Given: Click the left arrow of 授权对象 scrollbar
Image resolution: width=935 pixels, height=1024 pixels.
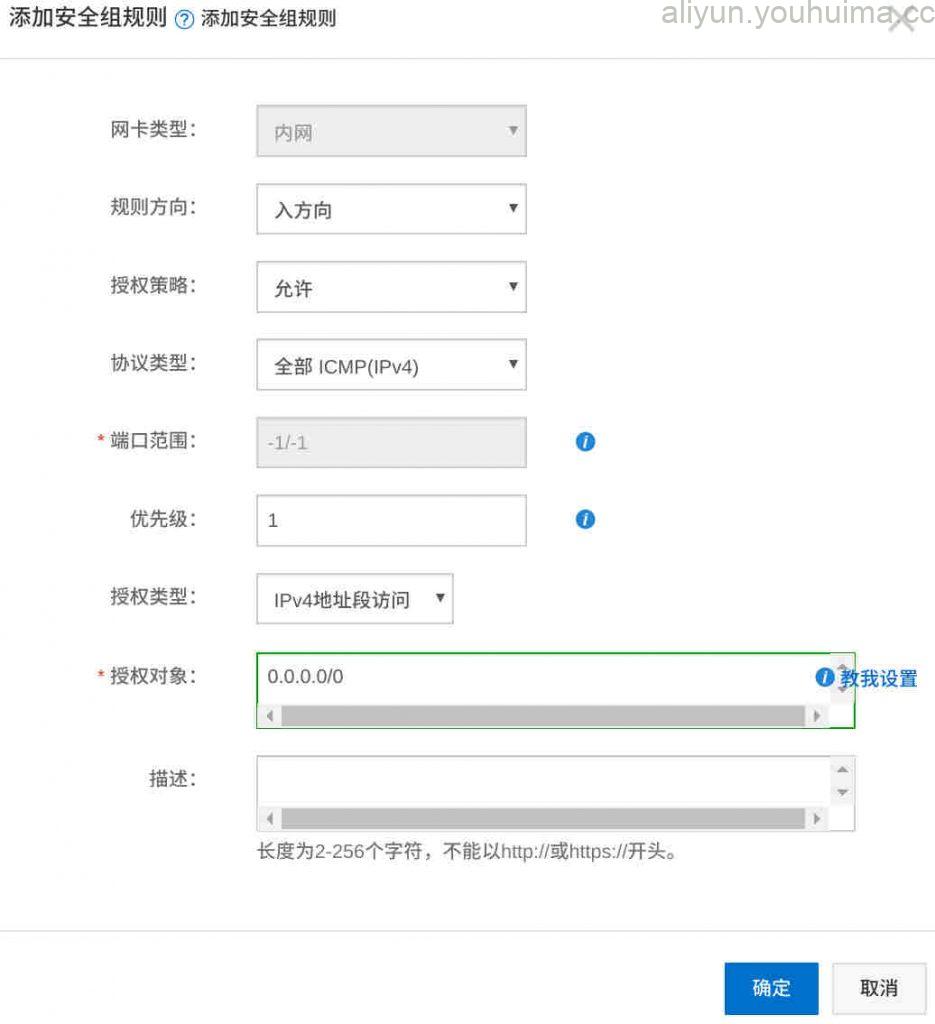Looking at the screenshot, I should 270,716.
